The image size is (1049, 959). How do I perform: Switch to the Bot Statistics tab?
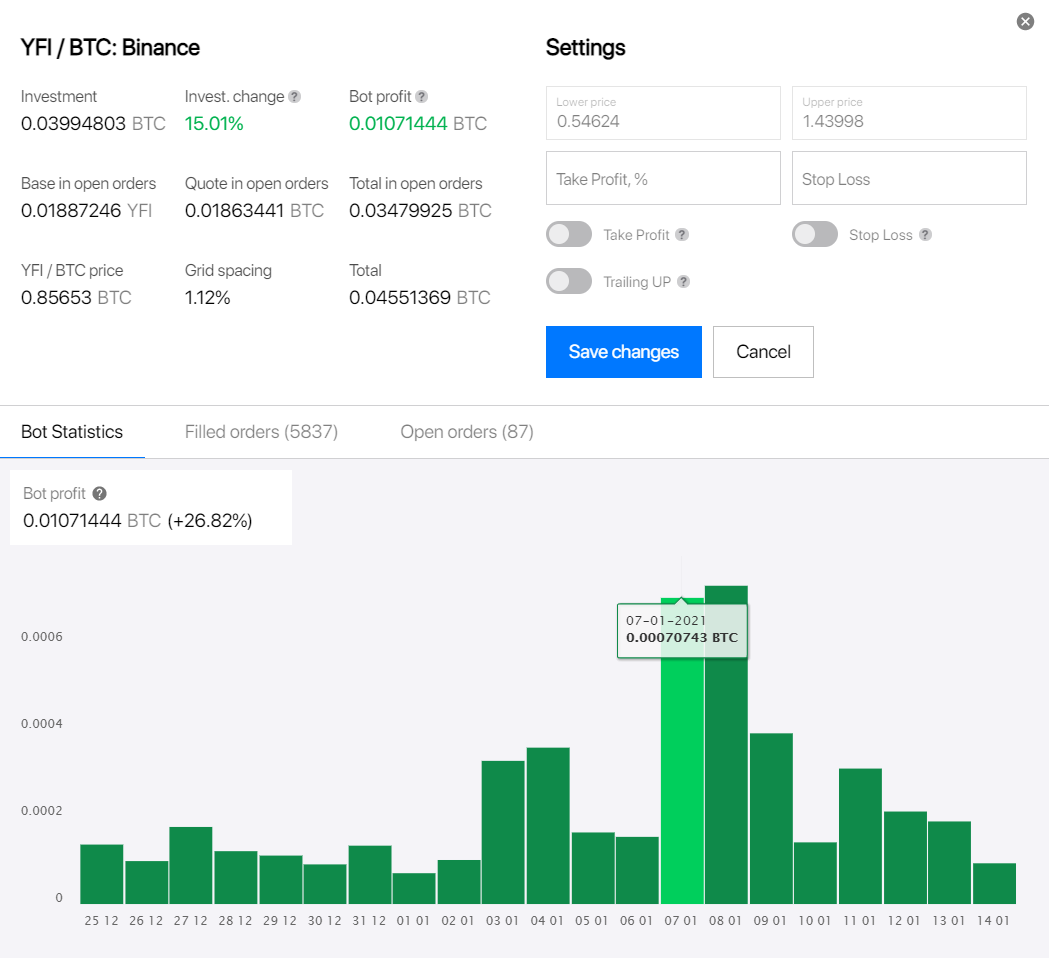[x=72, y=432]
